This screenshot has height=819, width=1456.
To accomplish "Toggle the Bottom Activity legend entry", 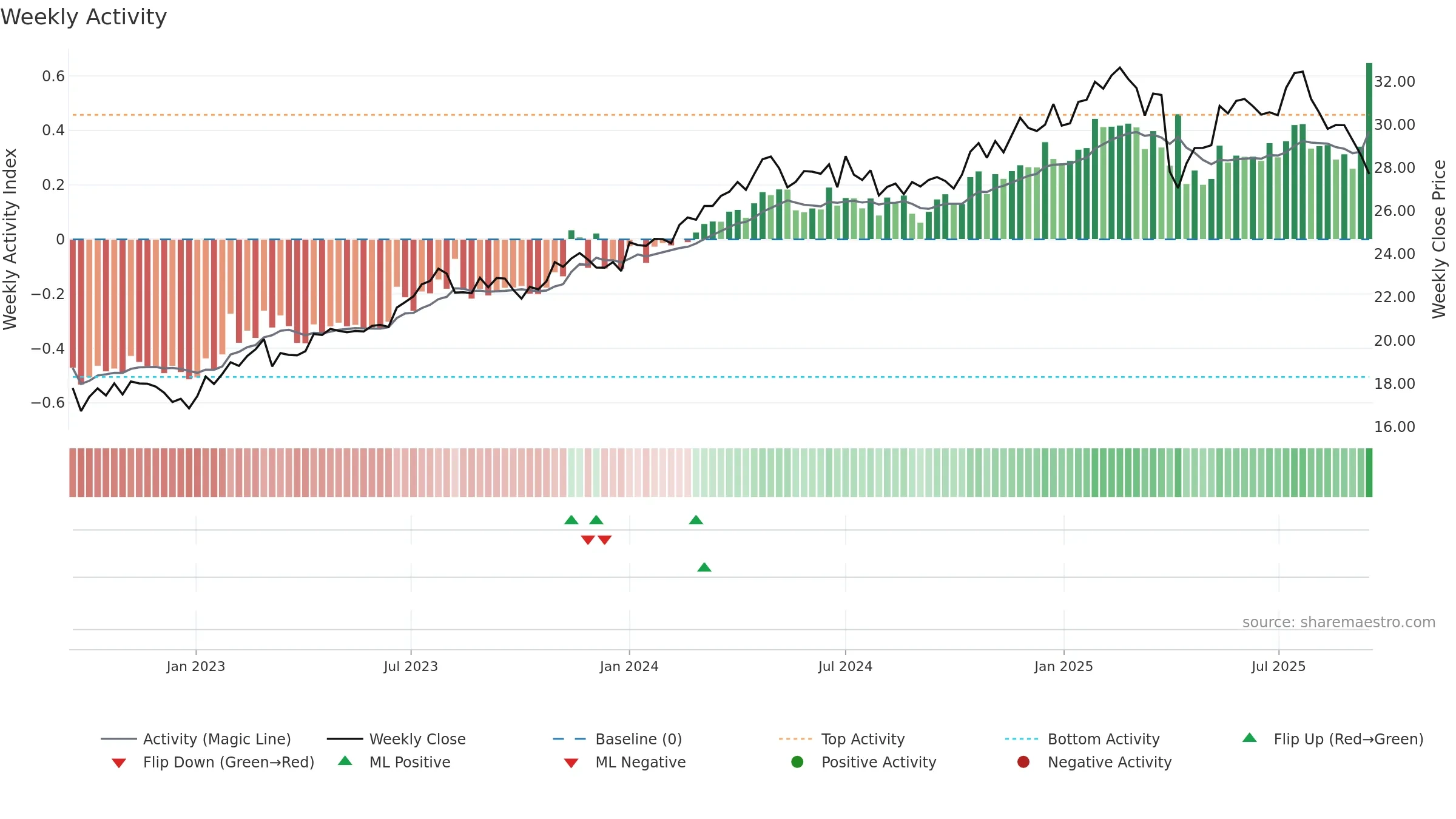I will [1082, 739].
